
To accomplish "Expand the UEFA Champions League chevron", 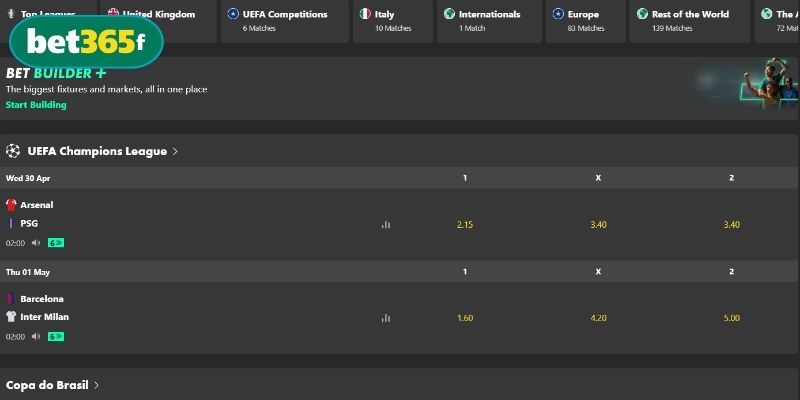I will coord(175,152).
